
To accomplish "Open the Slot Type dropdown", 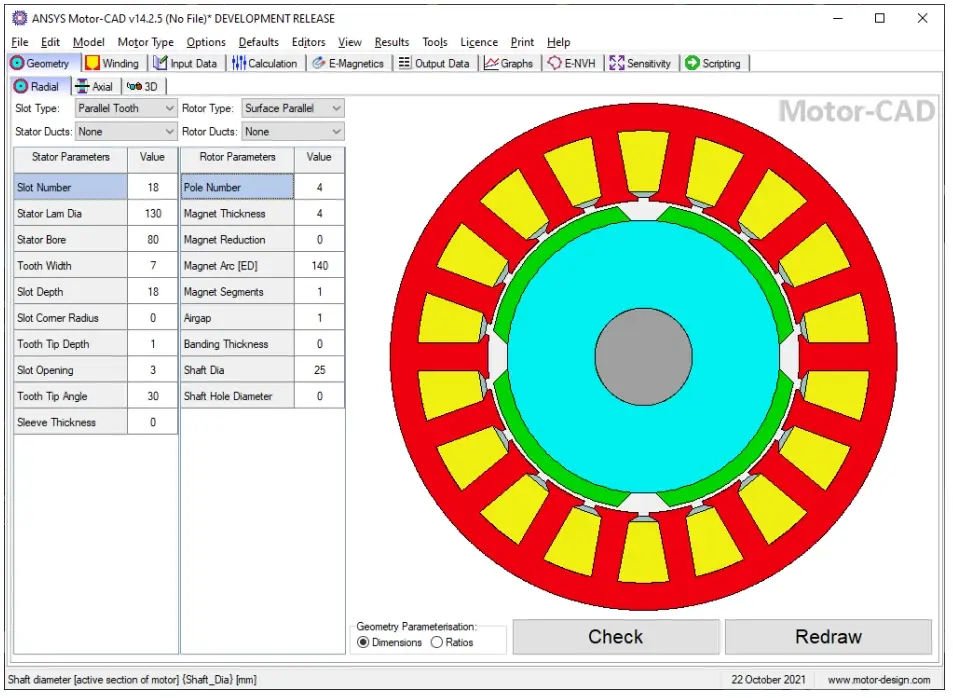I will pos(126,108).
